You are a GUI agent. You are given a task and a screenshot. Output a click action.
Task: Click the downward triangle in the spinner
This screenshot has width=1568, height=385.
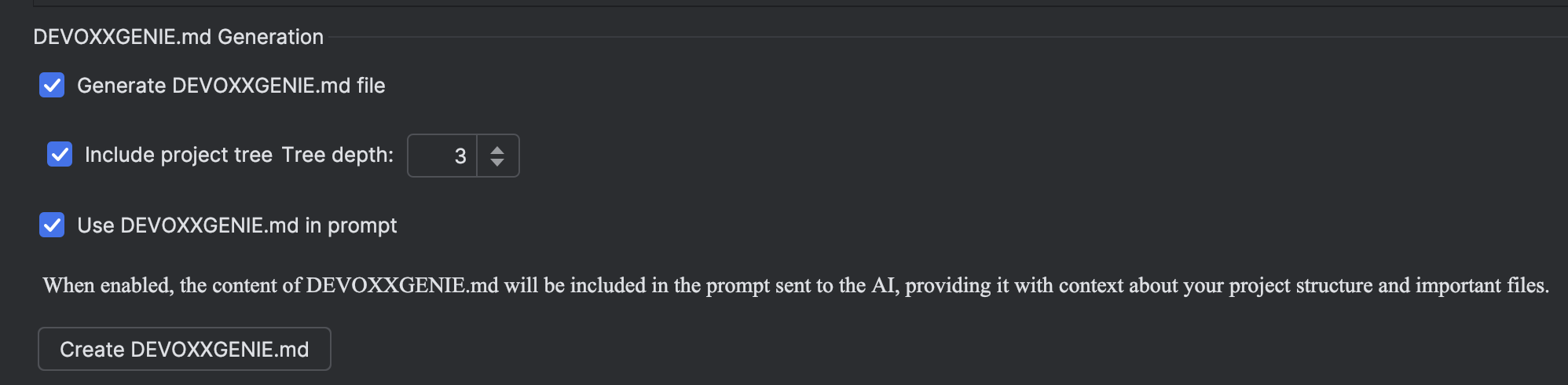497,163
